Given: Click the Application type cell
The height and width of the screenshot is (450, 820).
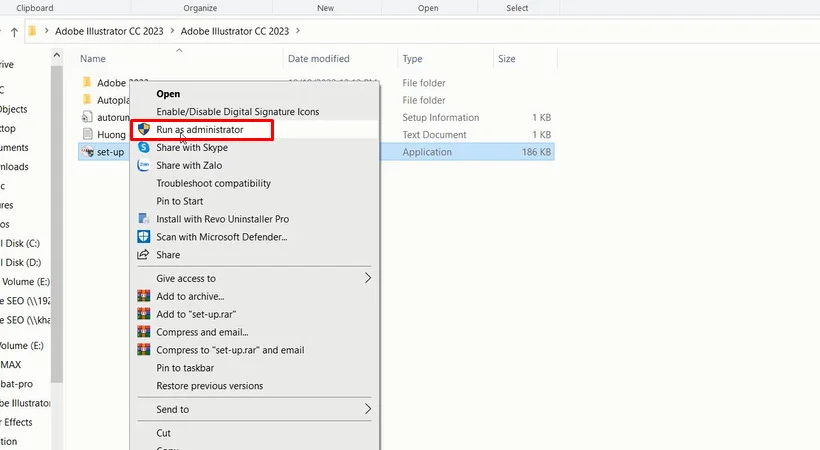Looking at the screenshot, I should tap(427, 152).
